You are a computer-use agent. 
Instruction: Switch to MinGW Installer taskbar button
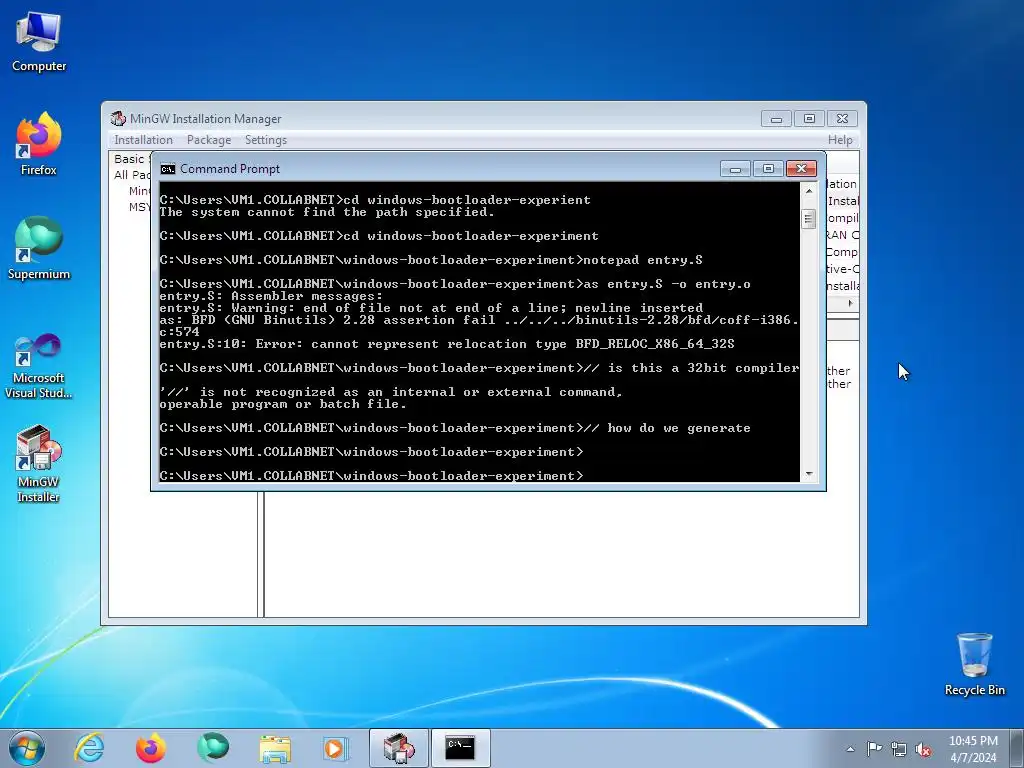point(399,748)
